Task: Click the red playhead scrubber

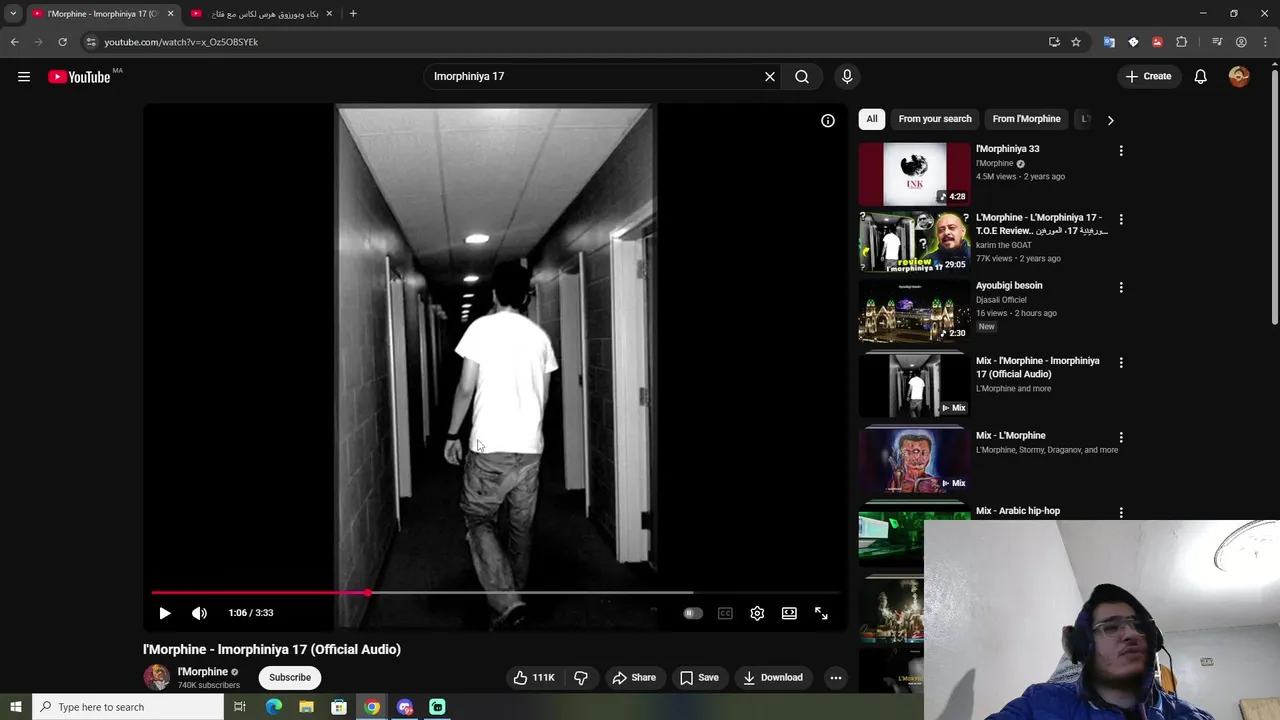Action: point(368,593)
